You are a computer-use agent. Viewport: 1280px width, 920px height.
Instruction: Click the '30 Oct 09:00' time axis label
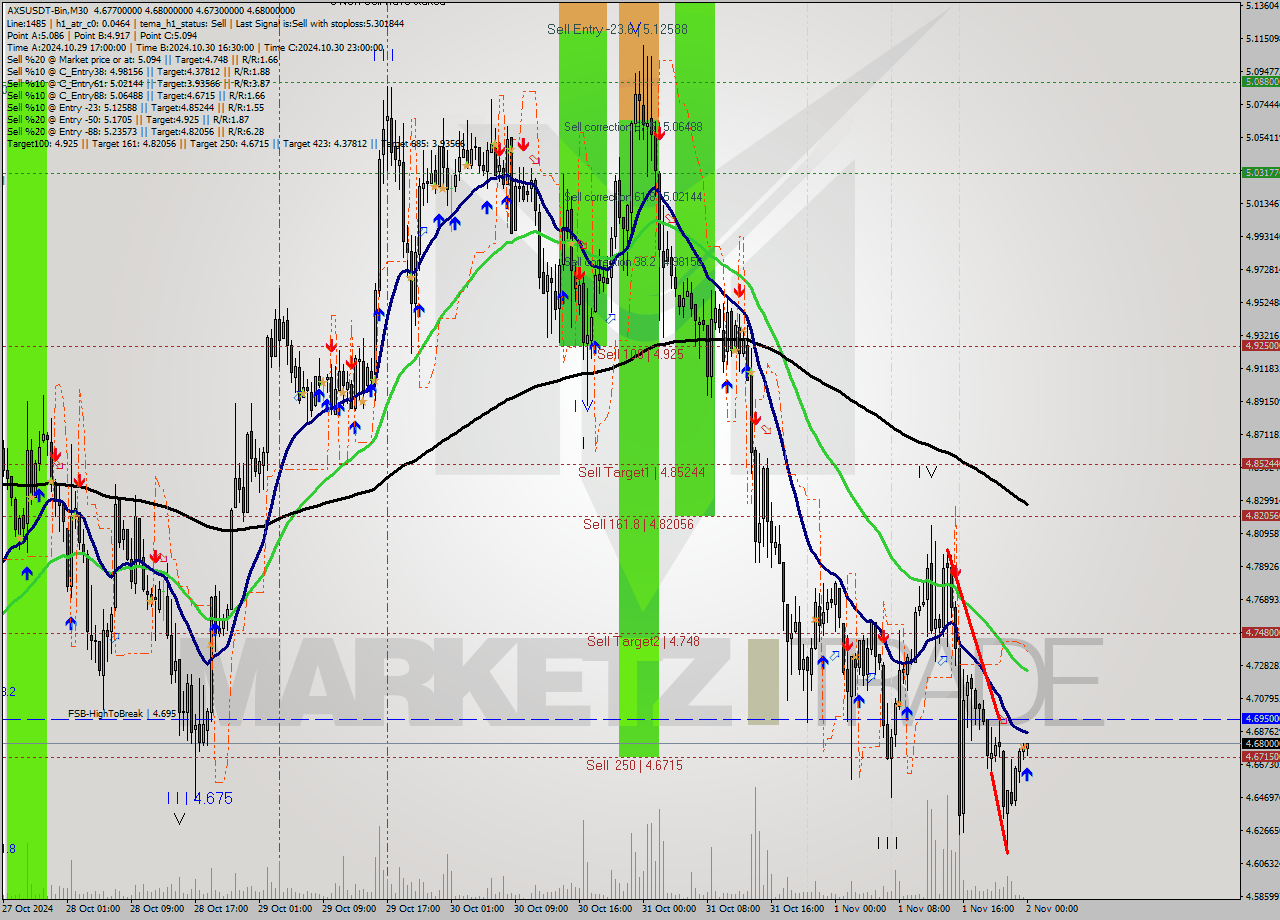tap(539, 909)
